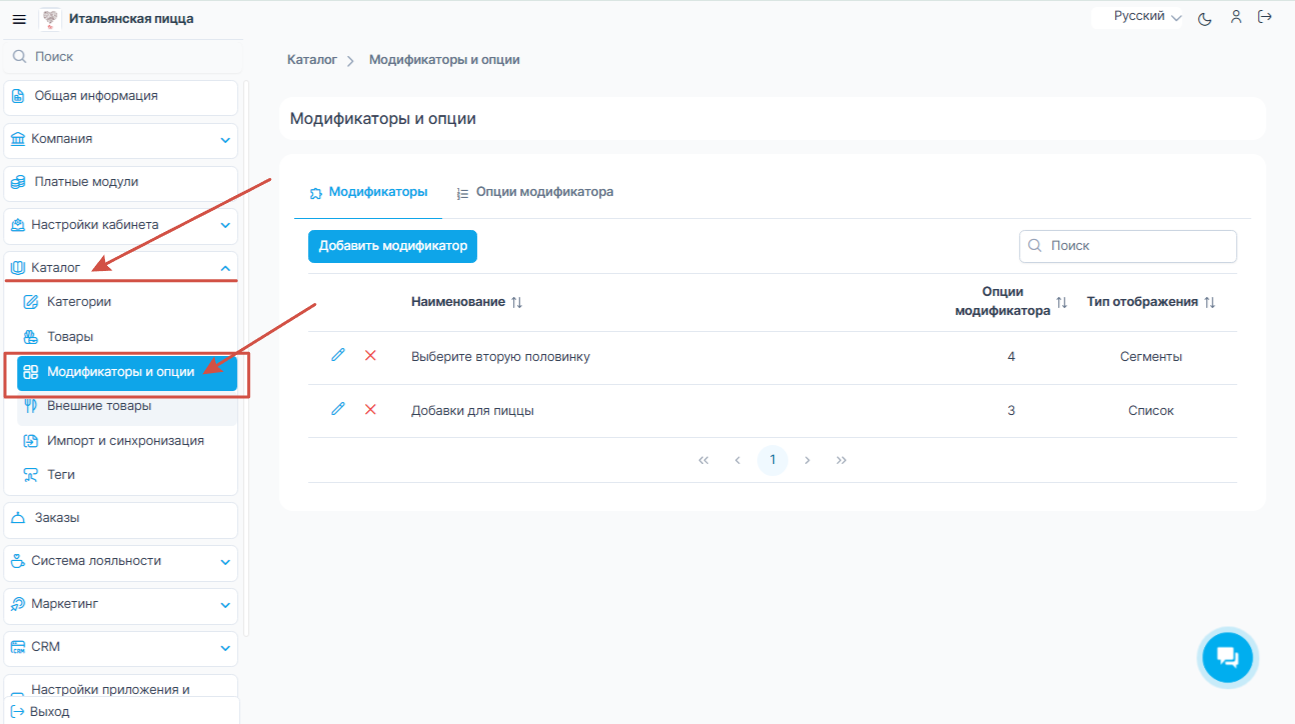This screenshot has height=724, width=1295.
Task: Click Общая информация document icon
Action: 17,97
